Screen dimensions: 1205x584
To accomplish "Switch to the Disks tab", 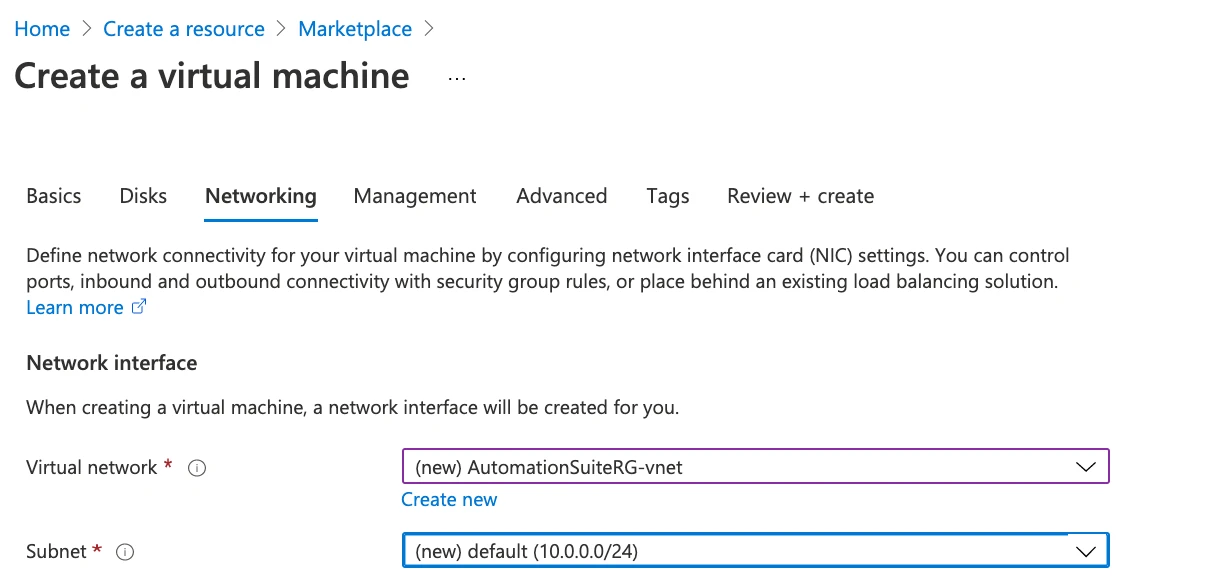I will [x=143, y=196].
